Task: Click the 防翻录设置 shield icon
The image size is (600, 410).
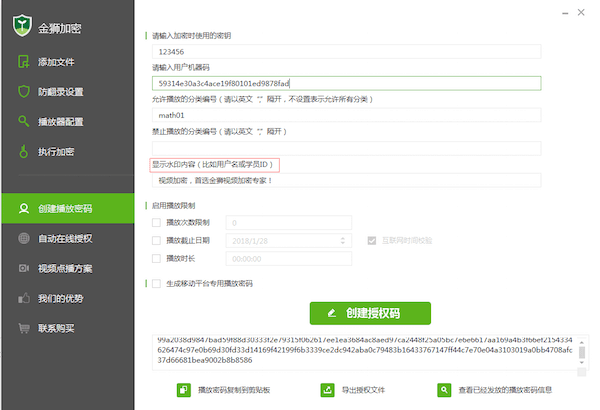Action: (x=24, y=91)
